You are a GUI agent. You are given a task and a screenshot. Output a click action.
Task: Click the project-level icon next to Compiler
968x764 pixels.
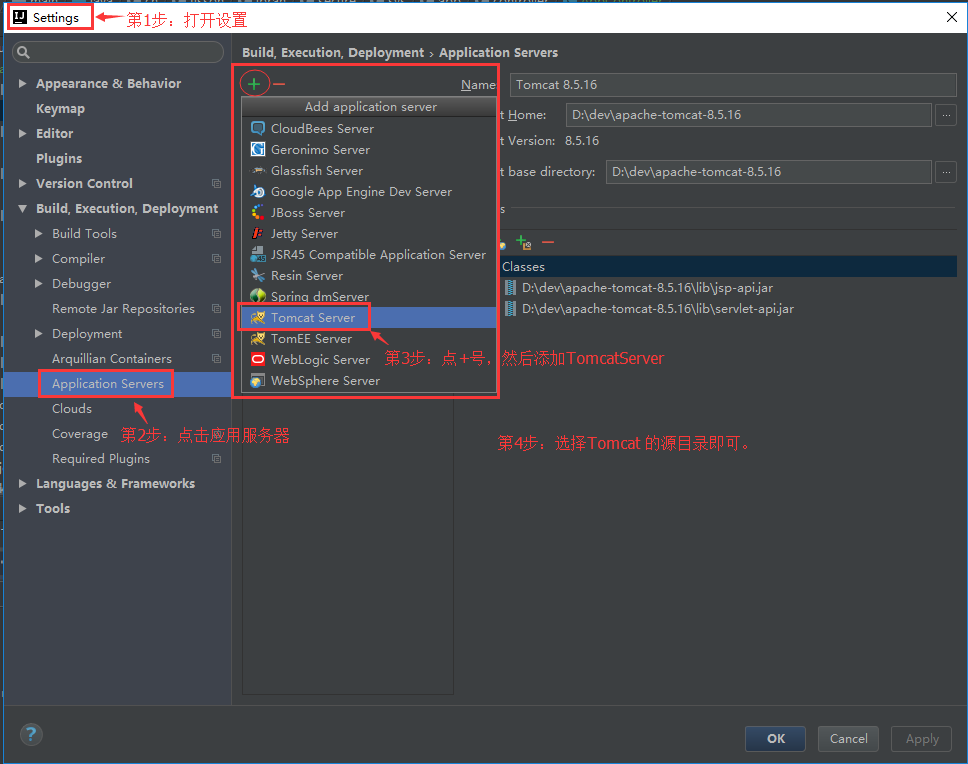click(216, 259)
